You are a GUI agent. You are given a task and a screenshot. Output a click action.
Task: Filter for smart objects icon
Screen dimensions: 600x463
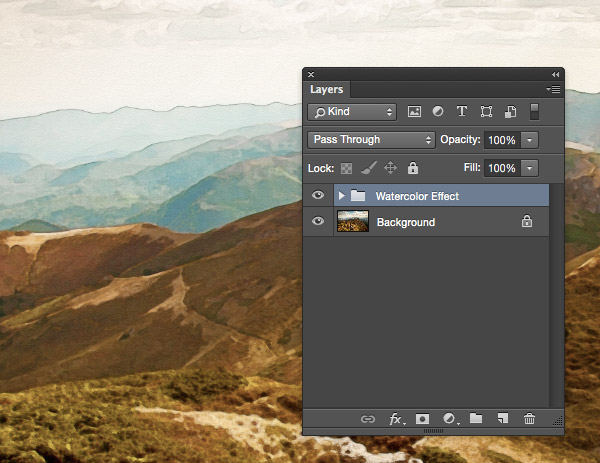[x=510, y=112]
